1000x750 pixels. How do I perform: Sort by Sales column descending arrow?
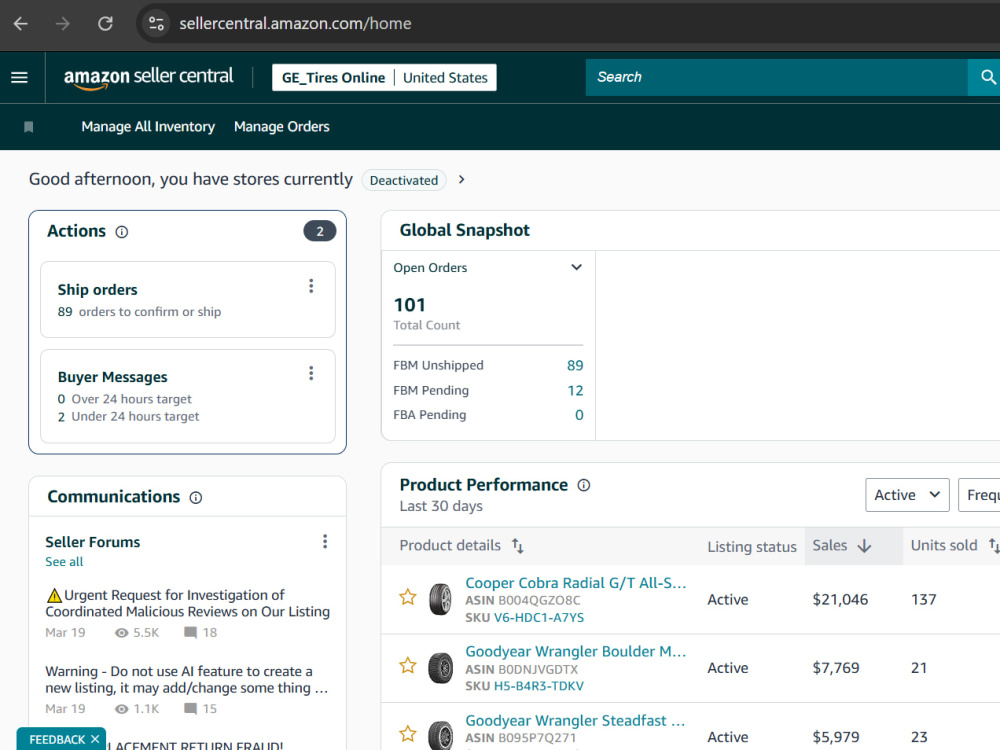[x=865, y=546]
